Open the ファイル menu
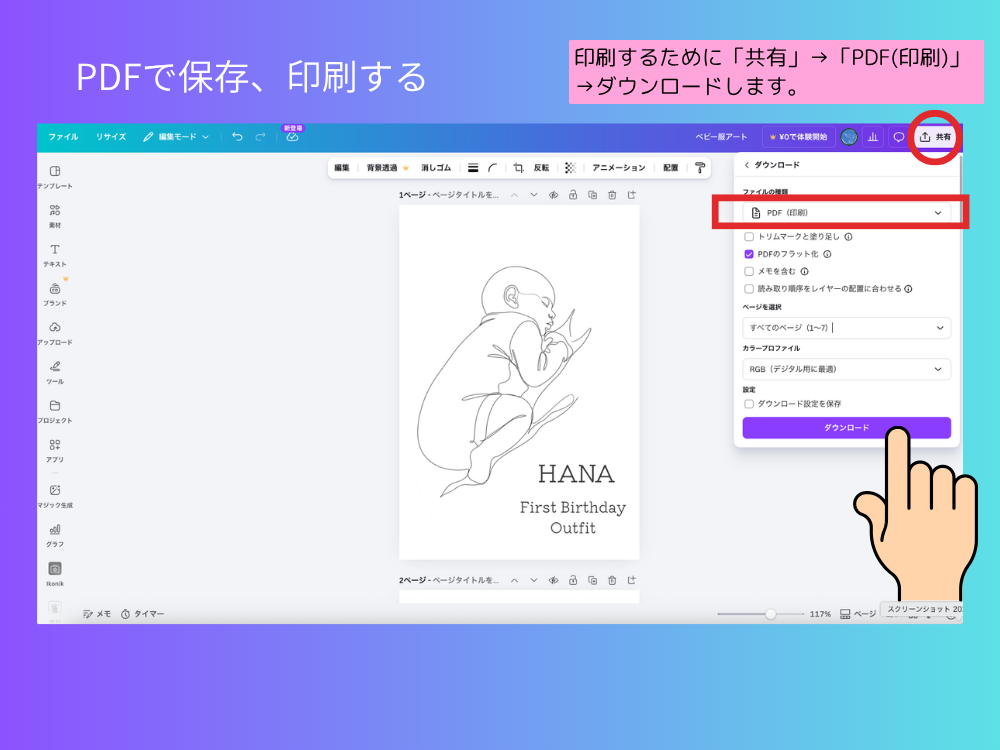Viewport: 1000px width, 750px height. (63, 136)
